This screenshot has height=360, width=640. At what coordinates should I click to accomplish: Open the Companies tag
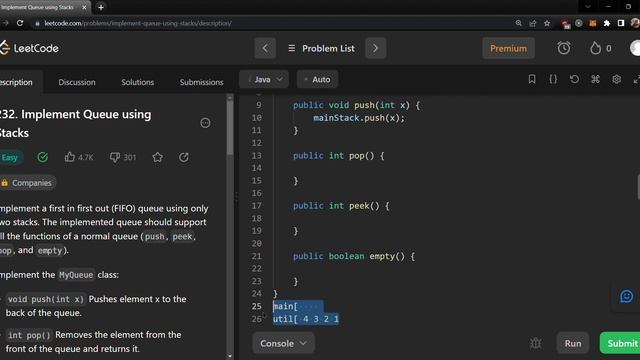click(x=27, y=183)
